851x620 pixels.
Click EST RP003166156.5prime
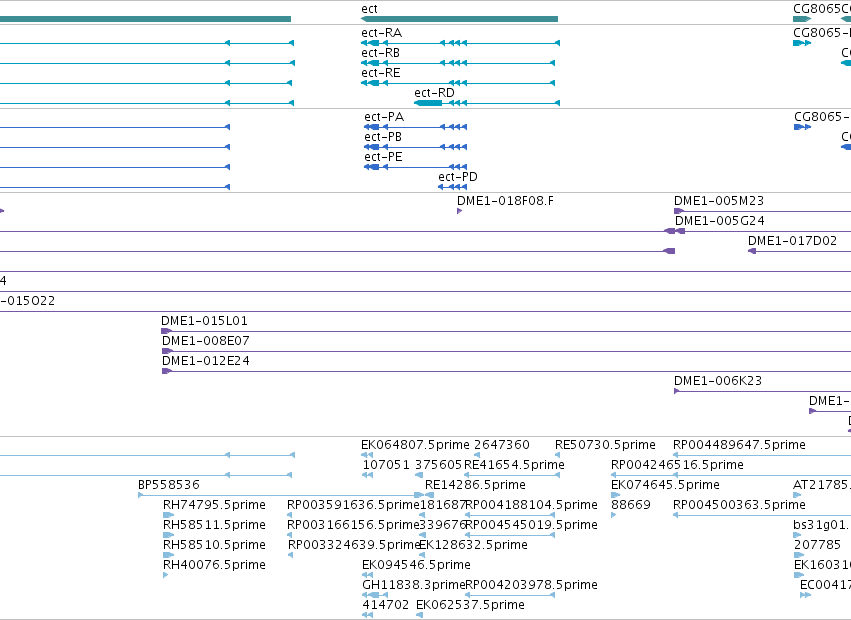point(353,525)
